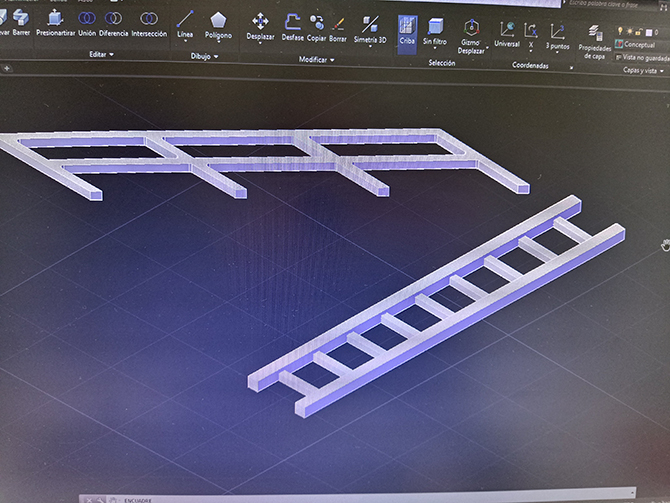The width and height of the screenshot is (670, 503).
Task: Select the Polígono drawing tool
Action: pos(218,24)
